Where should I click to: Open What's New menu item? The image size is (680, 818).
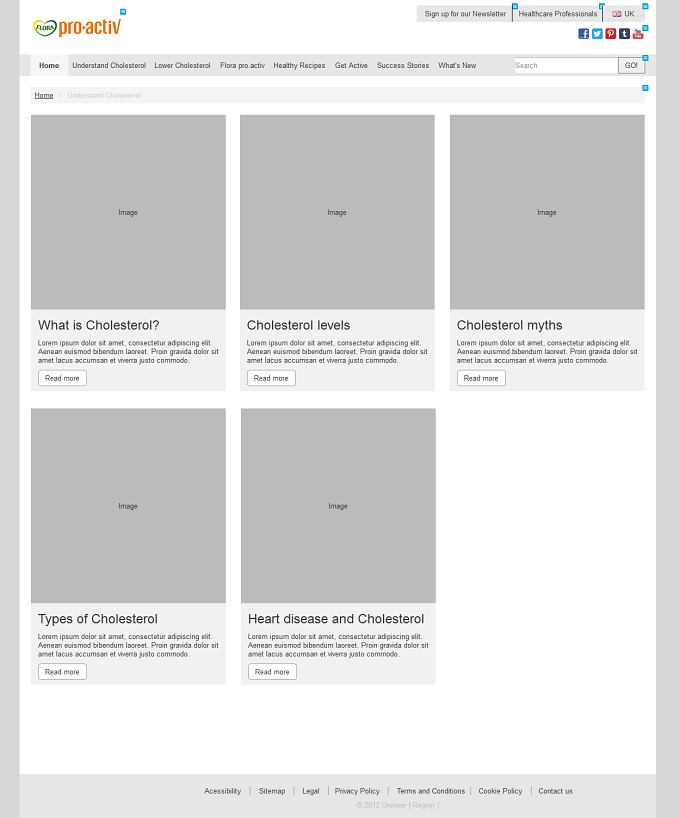[457, 65]
